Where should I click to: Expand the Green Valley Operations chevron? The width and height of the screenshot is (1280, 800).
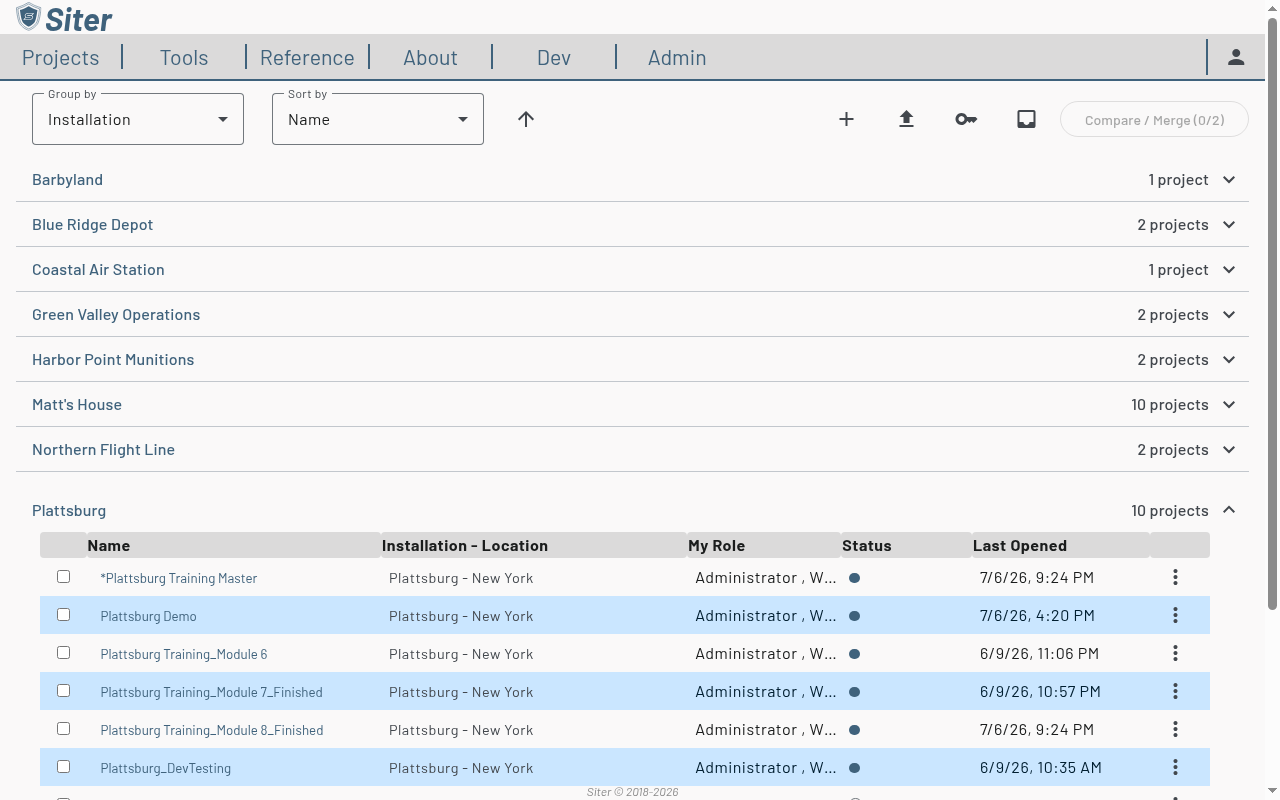pos(1229,315)
